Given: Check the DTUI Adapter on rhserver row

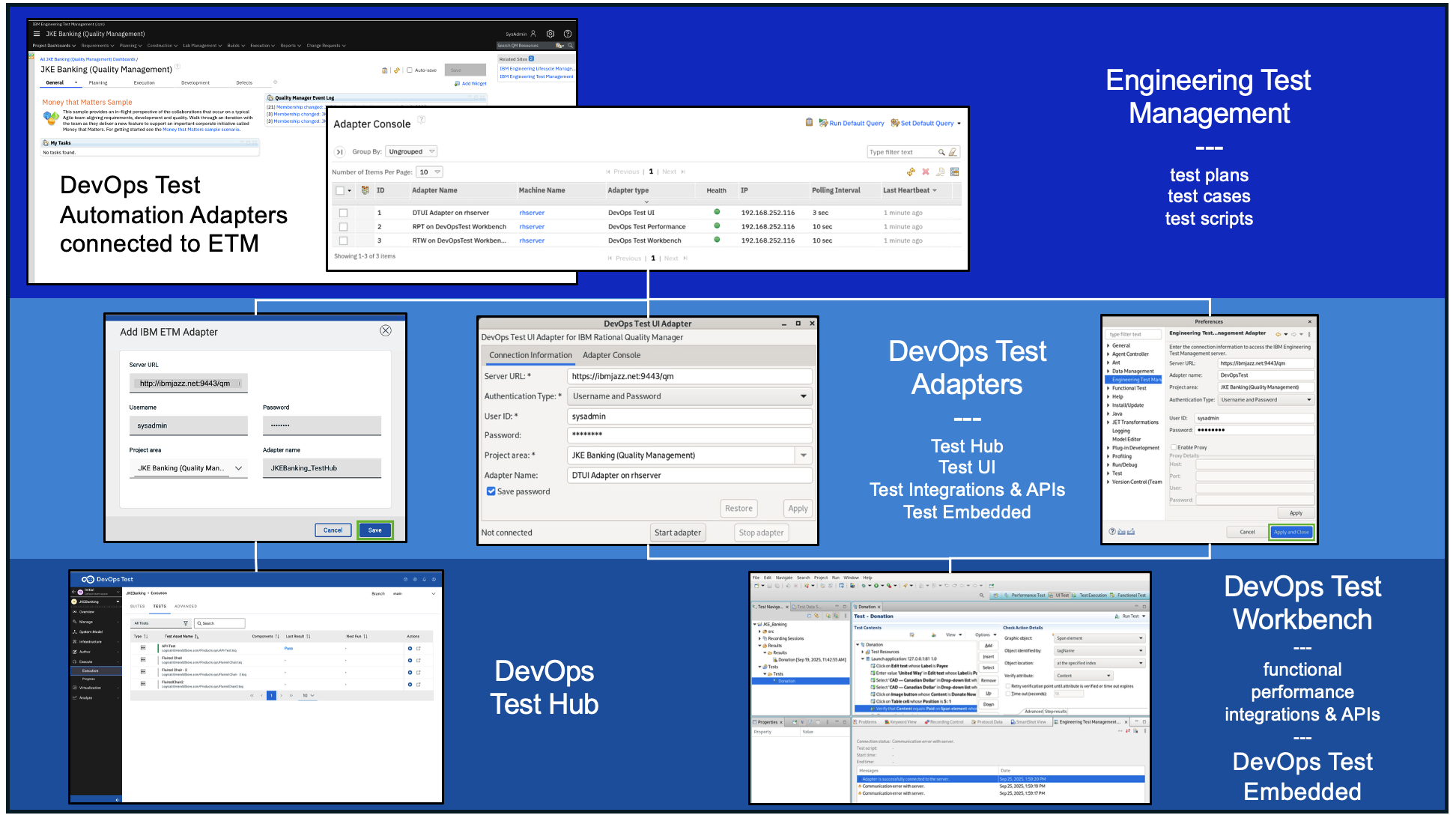Looking at the screenshot, I should click(343, 213).
